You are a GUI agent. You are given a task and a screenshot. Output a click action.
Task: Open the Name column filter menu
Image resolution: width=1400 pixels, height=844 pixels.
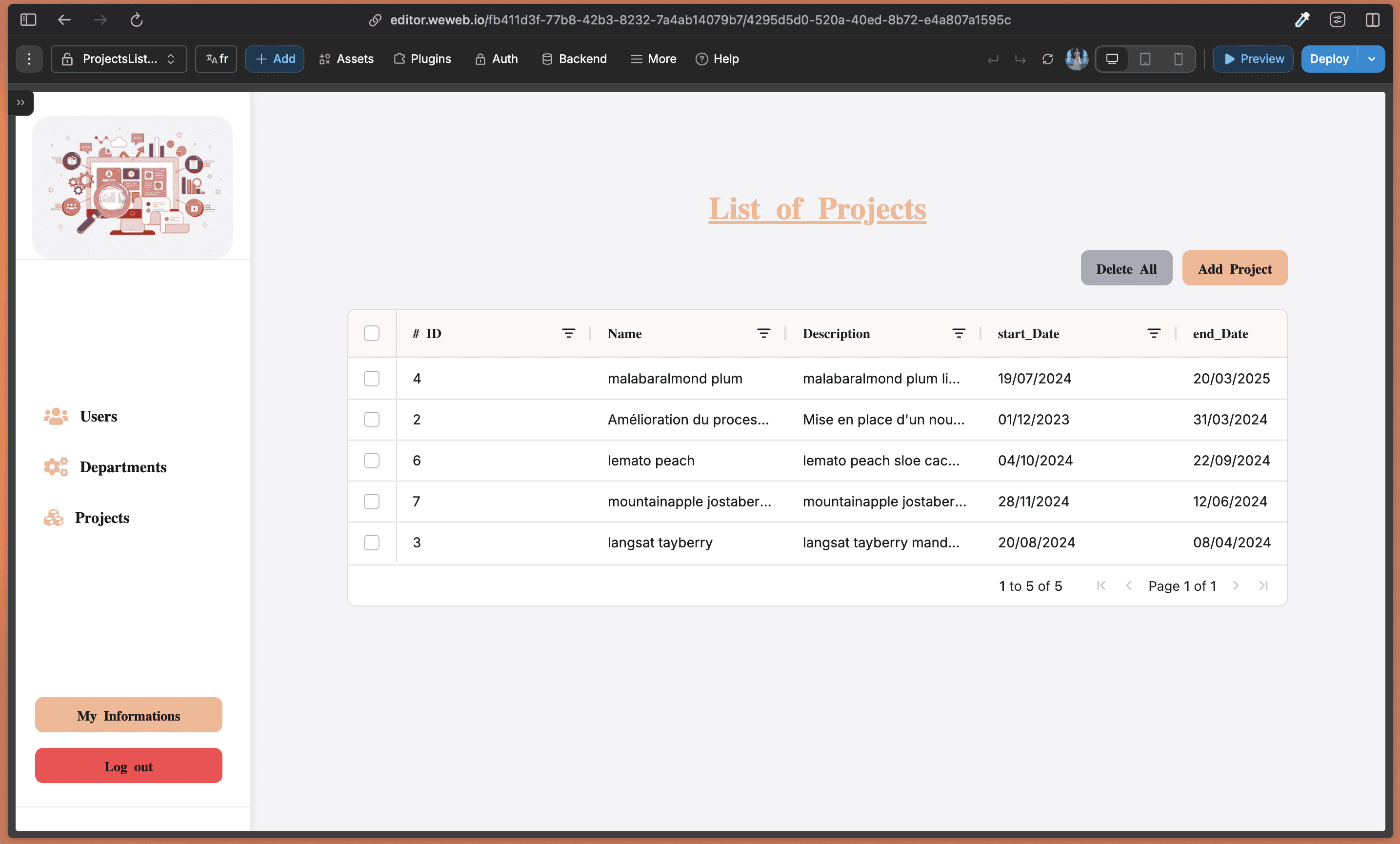pos(763,333)
